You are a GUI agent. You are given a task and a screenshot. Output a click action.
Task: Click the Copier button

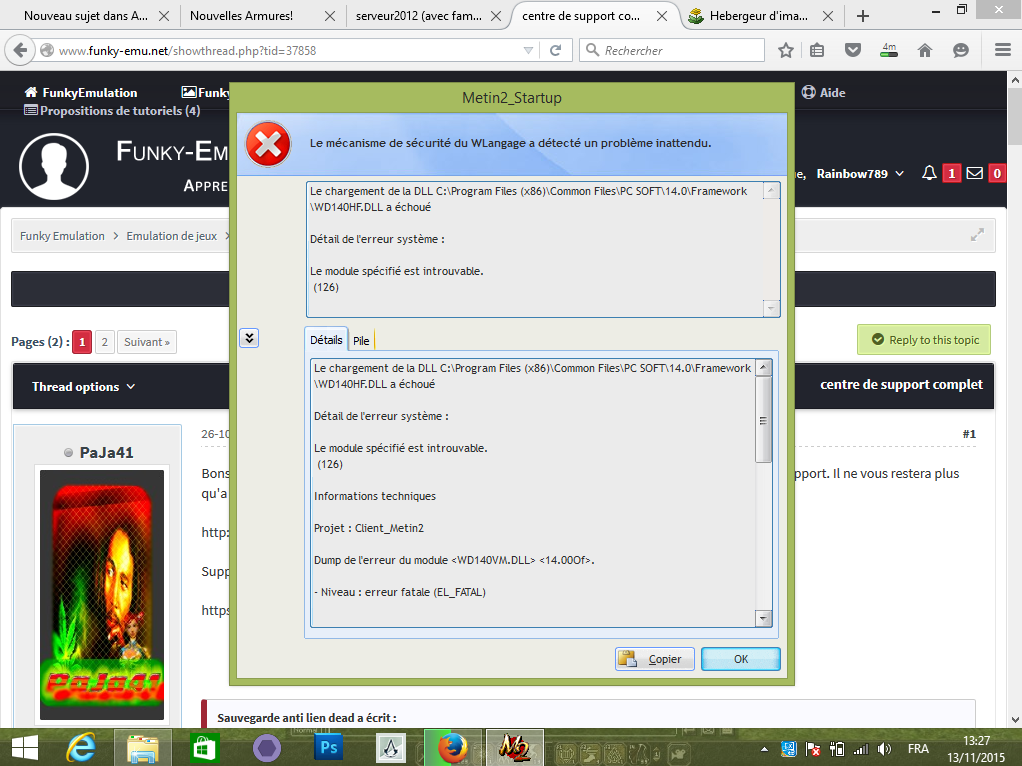(654, 659)
